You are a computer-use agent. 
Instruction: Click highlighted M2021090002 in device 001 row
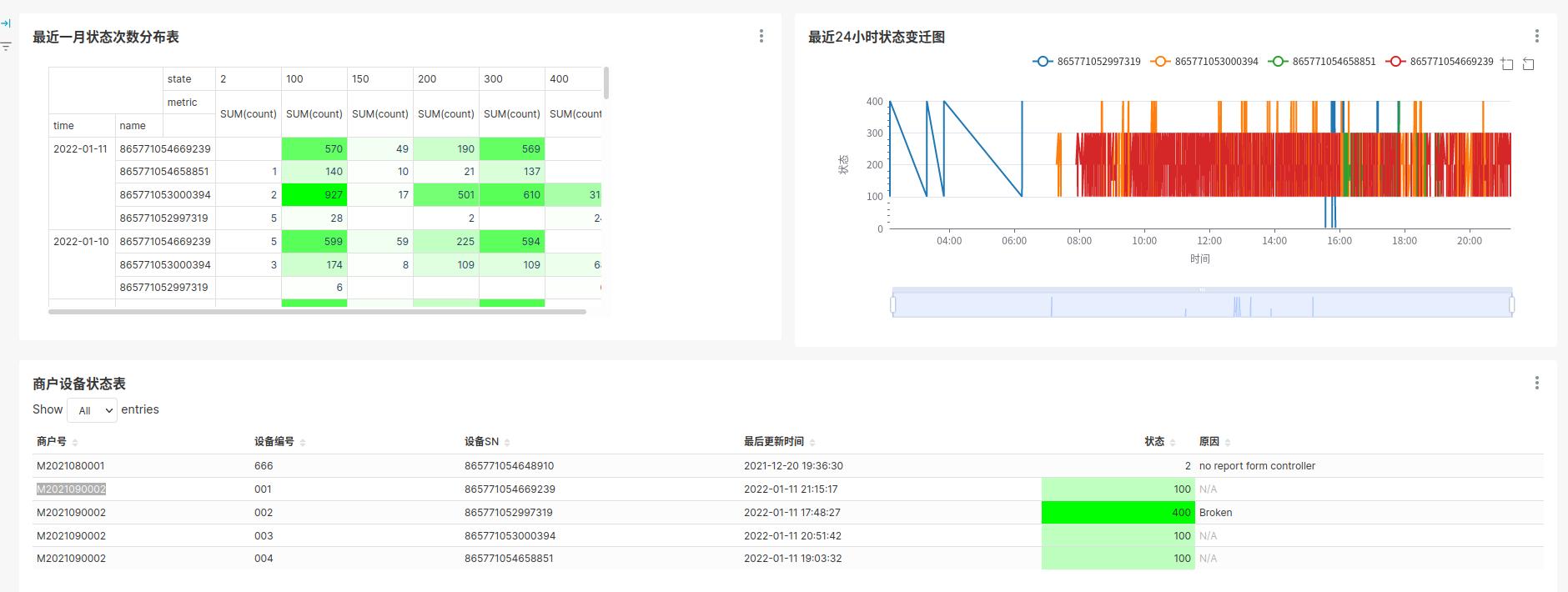pyautogui.click(x=71, y=489)
